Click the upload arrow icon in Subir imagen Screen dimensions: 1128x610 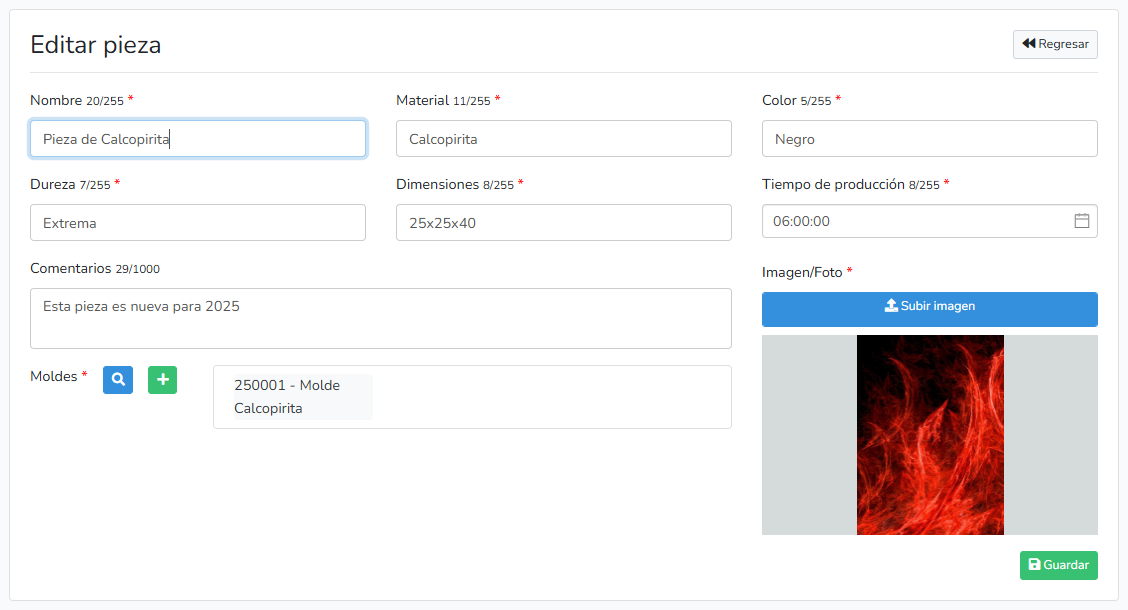(891, 306)
